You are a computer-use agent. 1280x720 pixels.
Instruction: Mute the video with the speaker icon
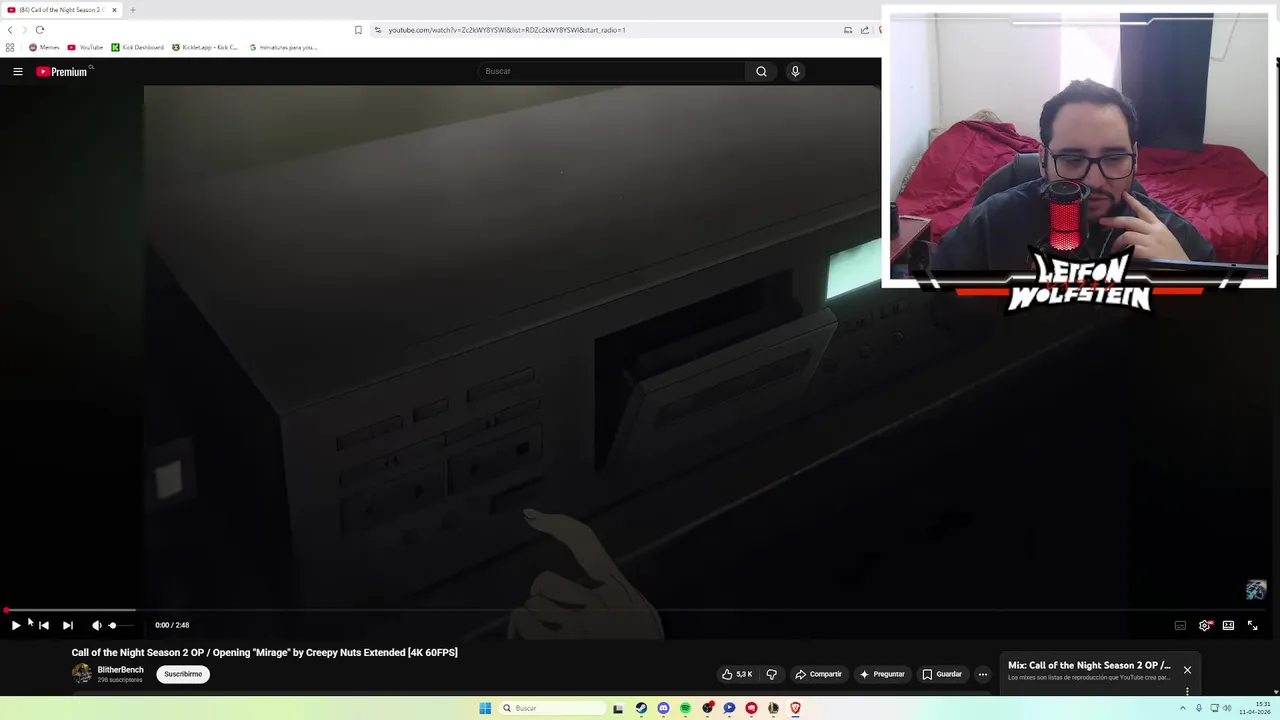(x=97, y=625)
